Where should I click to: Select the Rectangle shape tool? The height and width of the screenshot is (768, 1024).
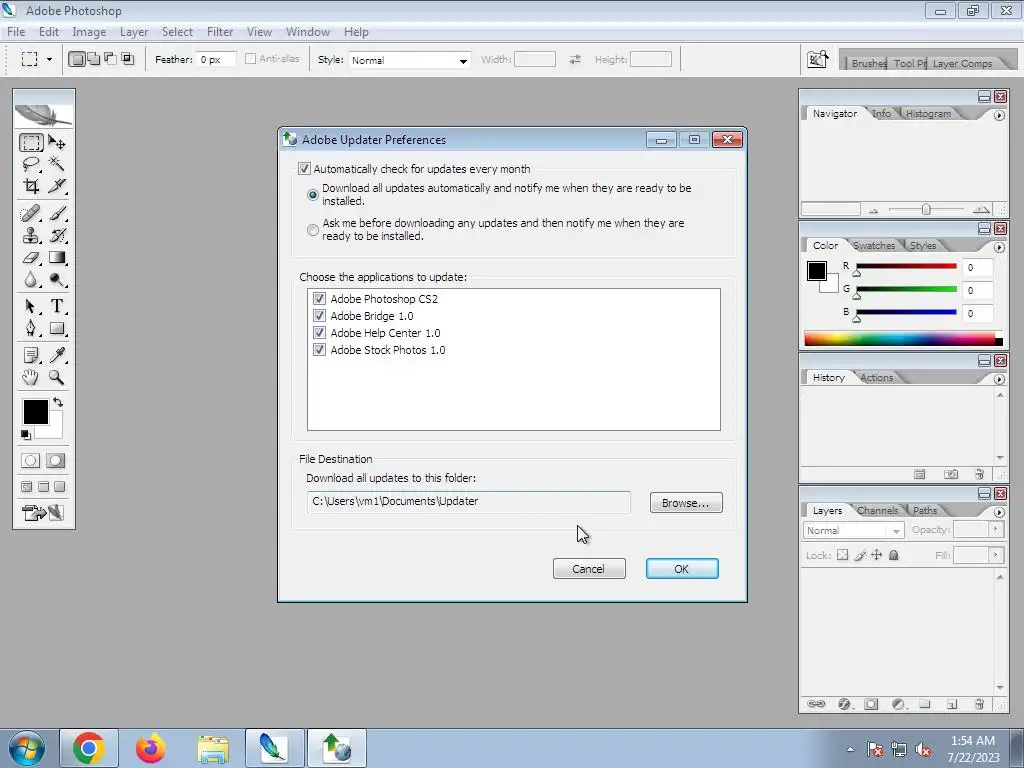(57, 328)
